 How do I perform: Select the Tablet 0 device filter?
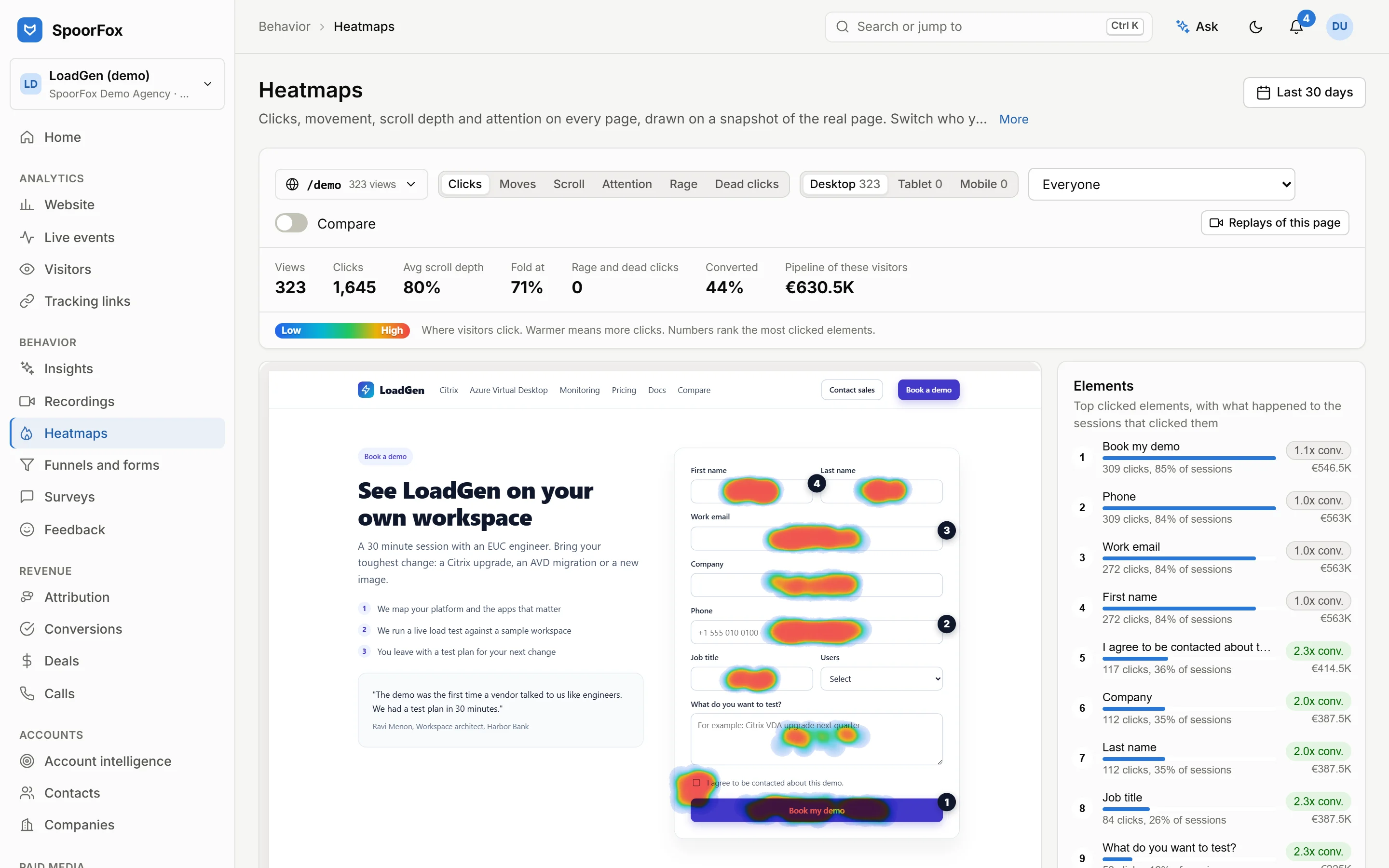(x=920, y=184)
